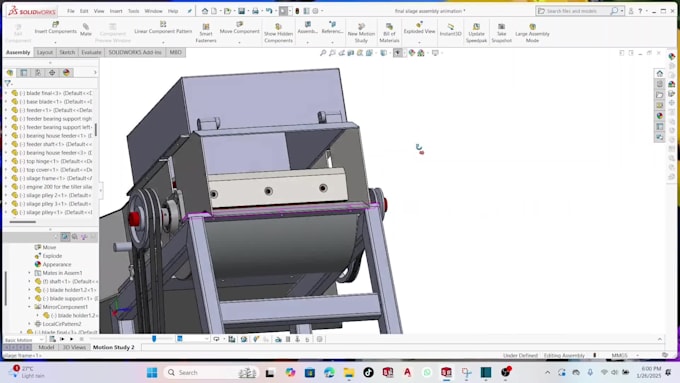Screen dimensions: 680x383
Task: Switch to the 3D Views bottom tab
Action: pos(74,347)
